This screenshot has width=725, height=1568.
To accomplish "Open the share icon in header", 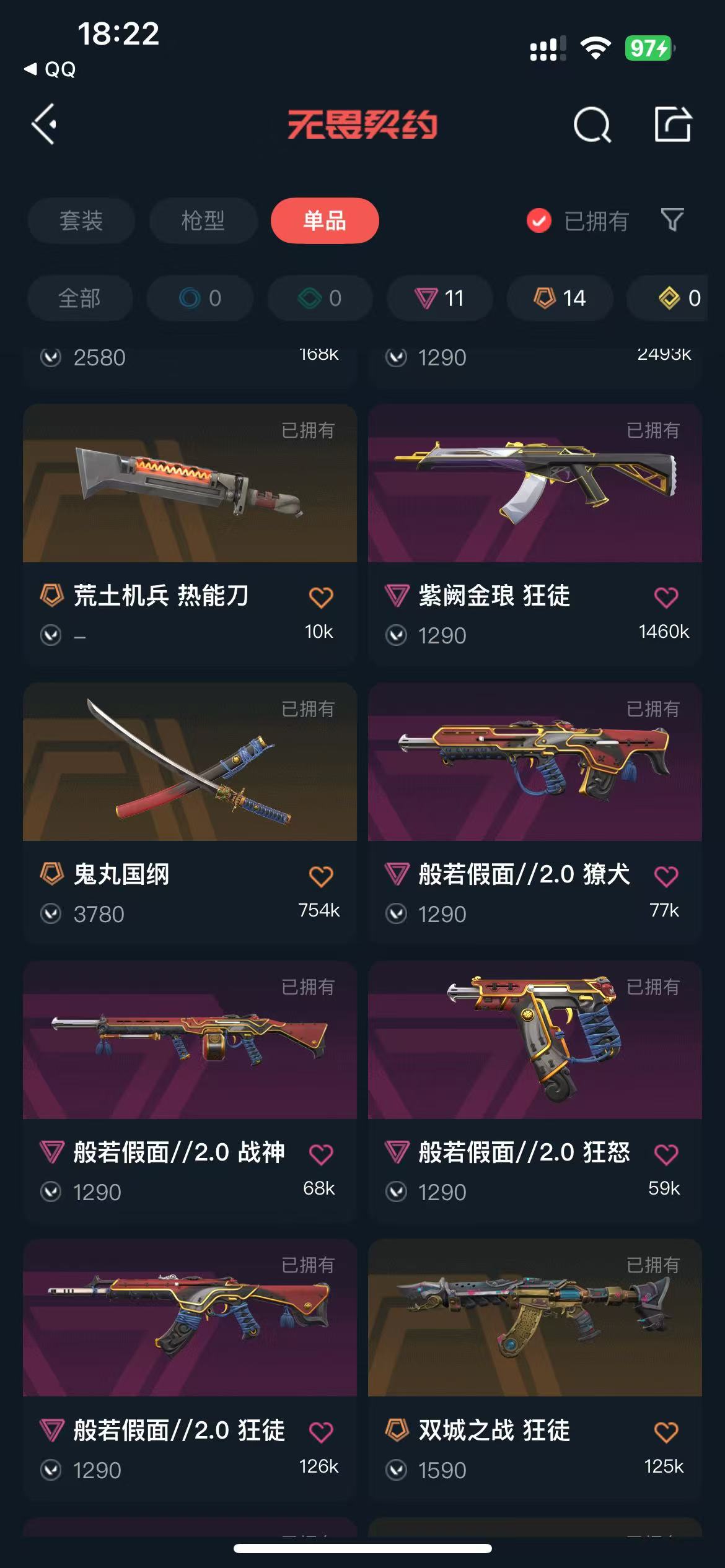I will tap(673, 124).
